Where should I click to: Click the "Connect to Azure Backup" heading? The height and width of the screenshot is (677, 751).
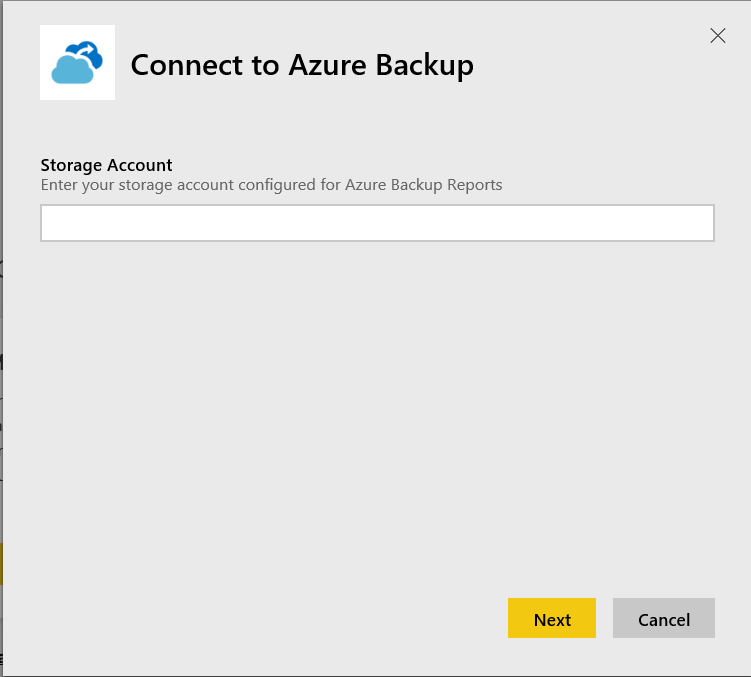coord(302,65)
